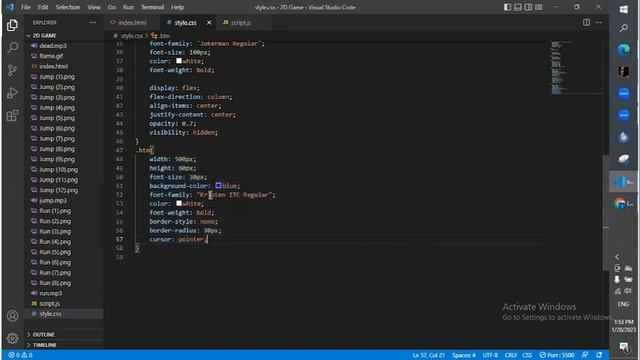640x360 pixels.
Task: Open Microsoft Edge from taskbar
Action: (623, 50)
